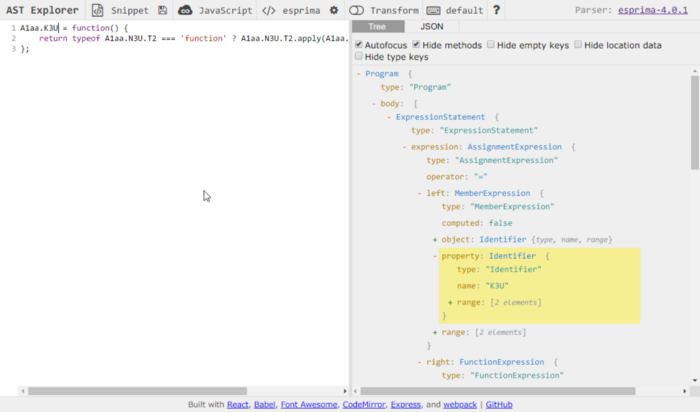
Task: Open the JavaScript language category icon
Action: (x=185, y=10)
